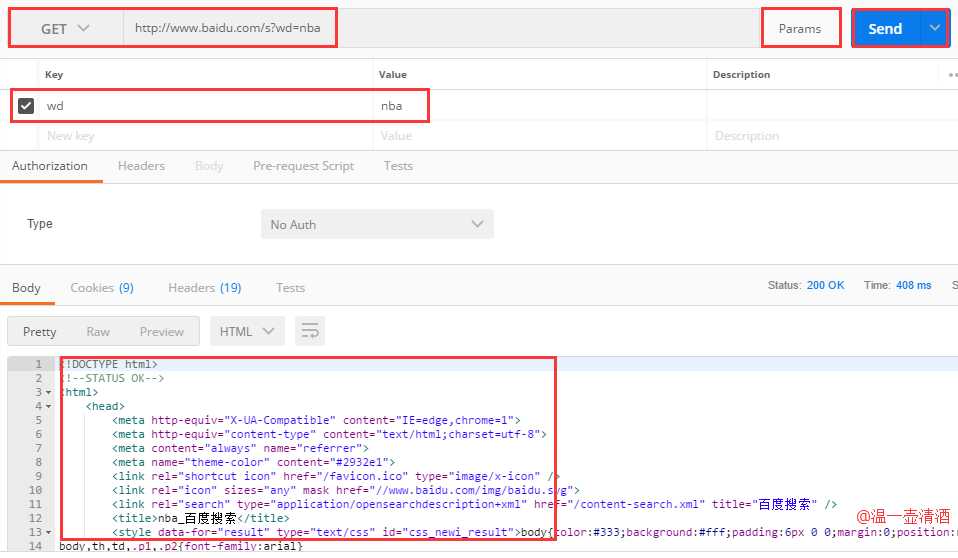Screen dimensions: 958x558
Task: Edit the nba value cell
Action: [x=539, y=106]
